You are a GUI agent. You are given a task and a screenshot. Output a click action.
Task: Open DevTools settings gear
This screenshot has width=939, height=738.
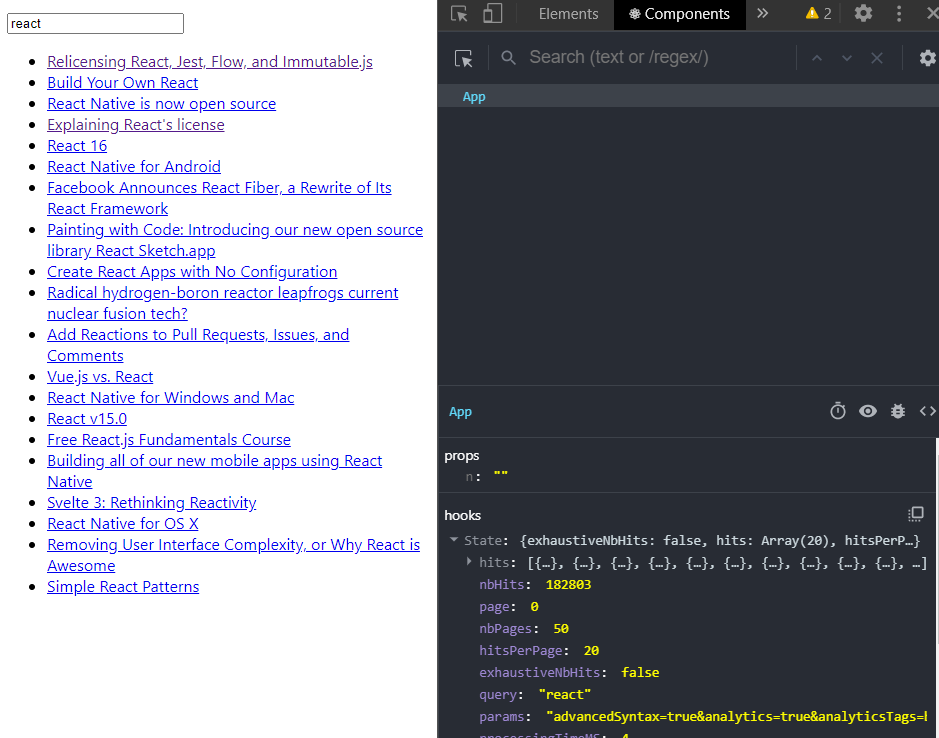(863, 13)
